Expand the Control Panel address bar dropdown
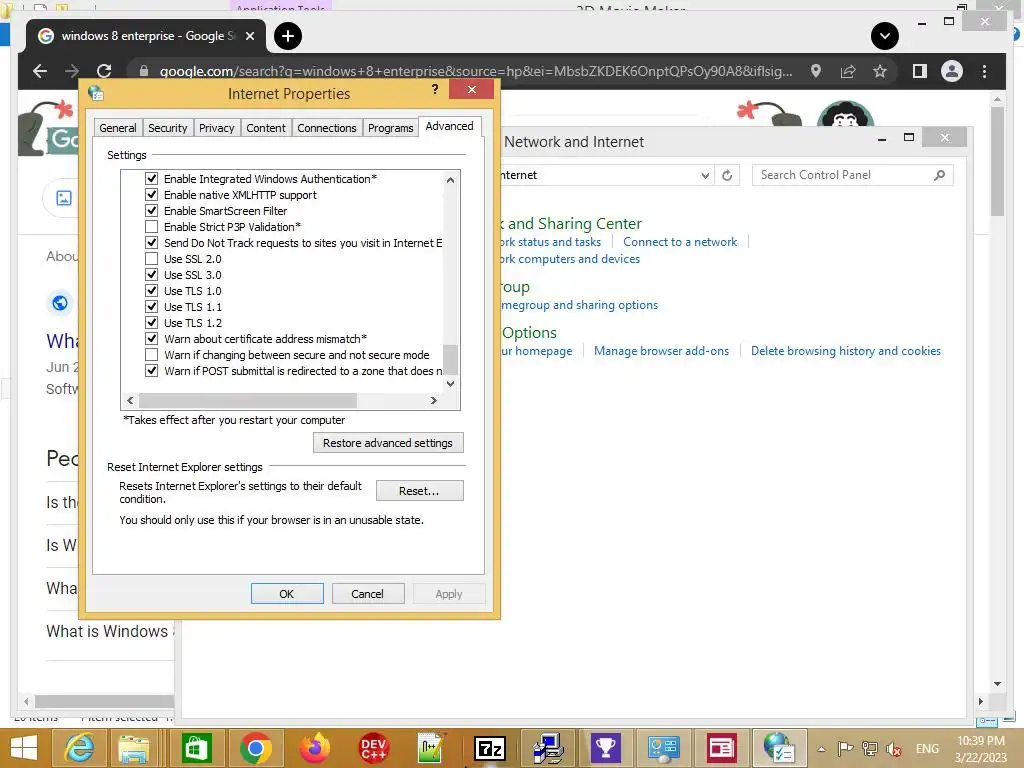The height and width of the screenshot is (768, 1024). [705, 175]
